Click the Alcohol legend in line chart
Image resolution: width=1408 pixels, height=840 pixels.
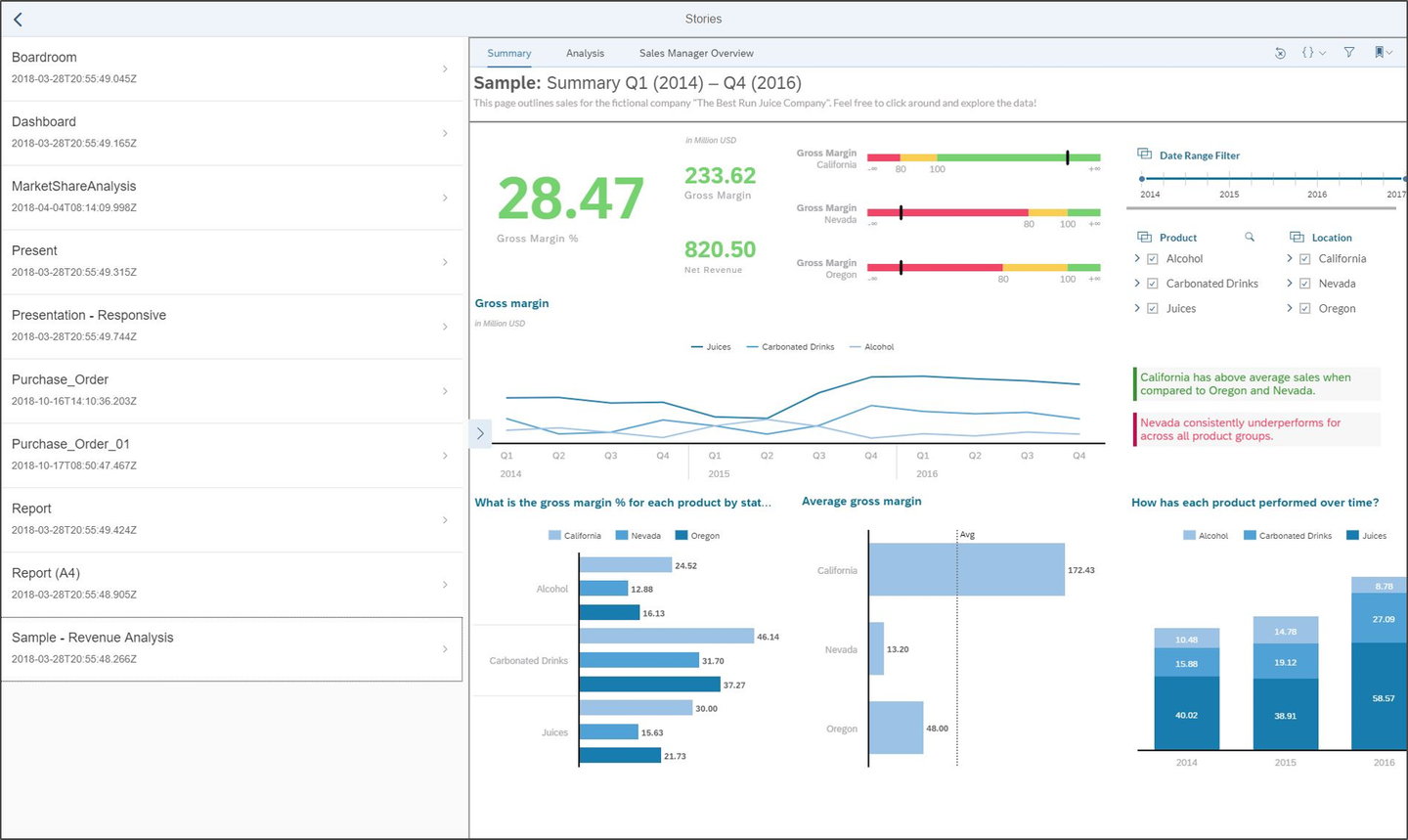(871, 347)
